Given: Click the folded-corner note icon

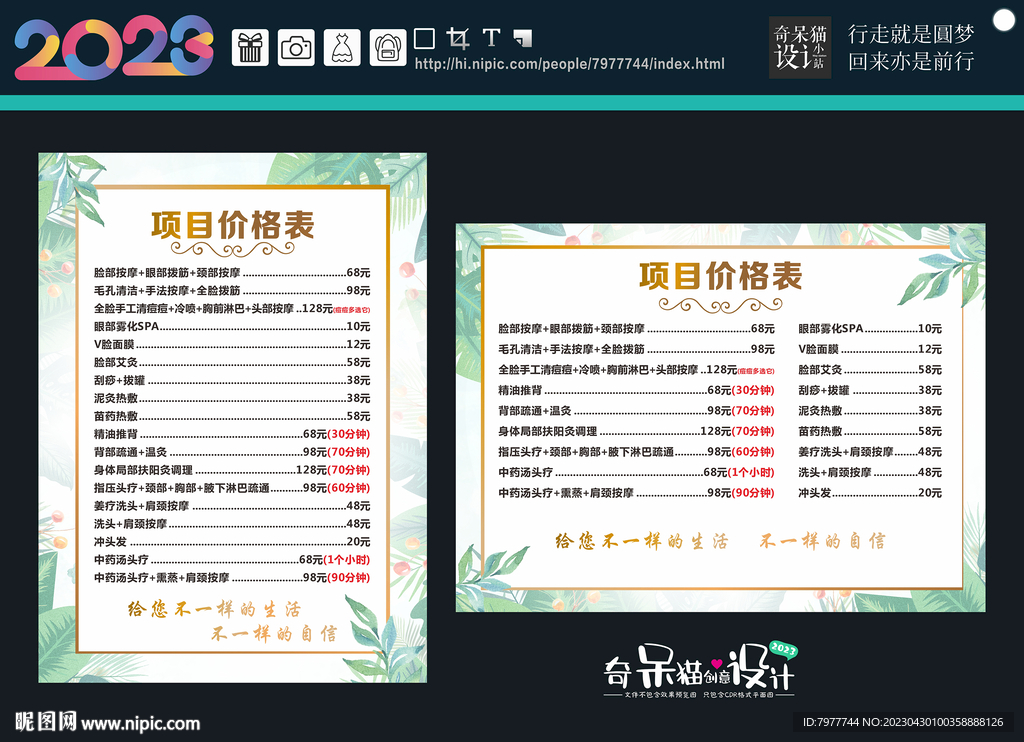Looking at the screenshot, I should [523, 39].
